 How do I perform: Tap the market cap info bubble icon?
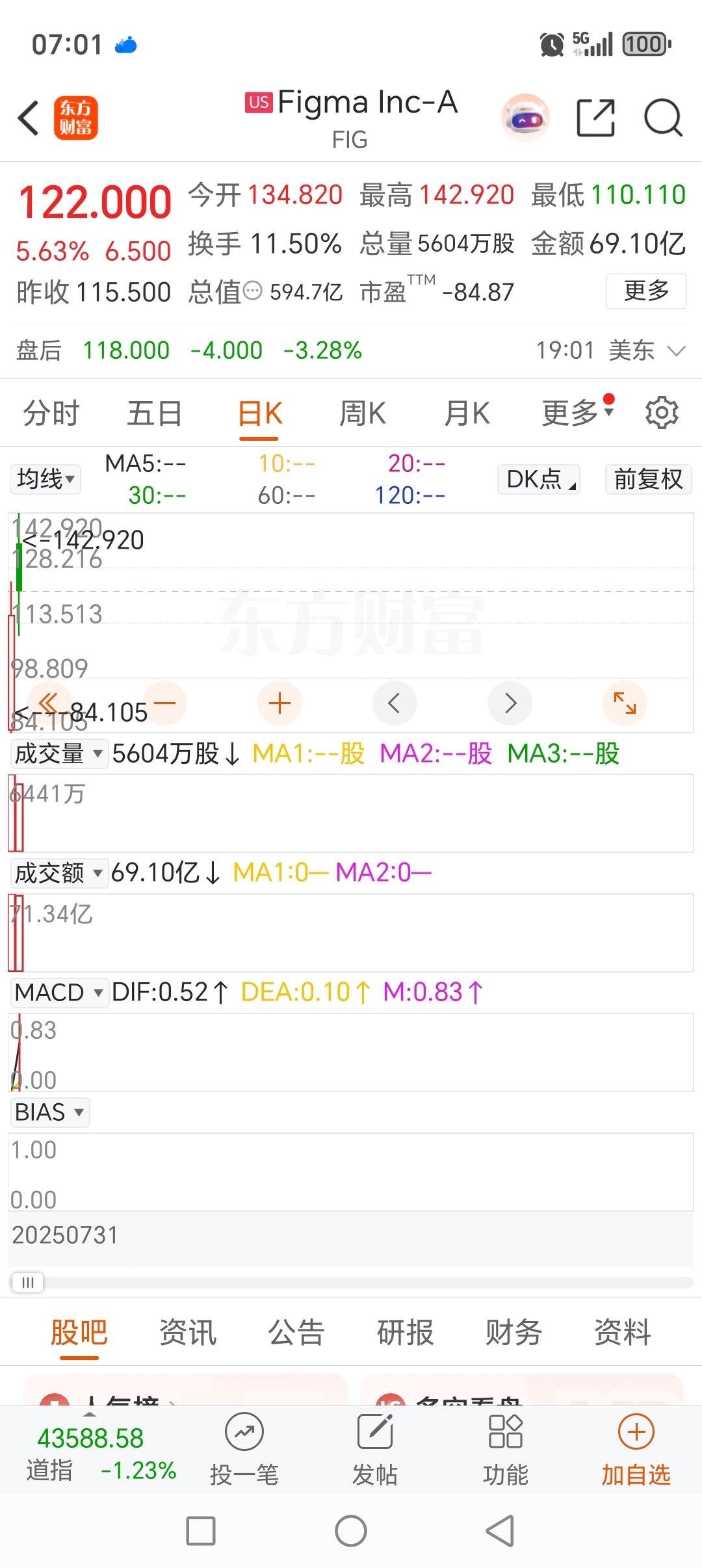tap(253, 291)
